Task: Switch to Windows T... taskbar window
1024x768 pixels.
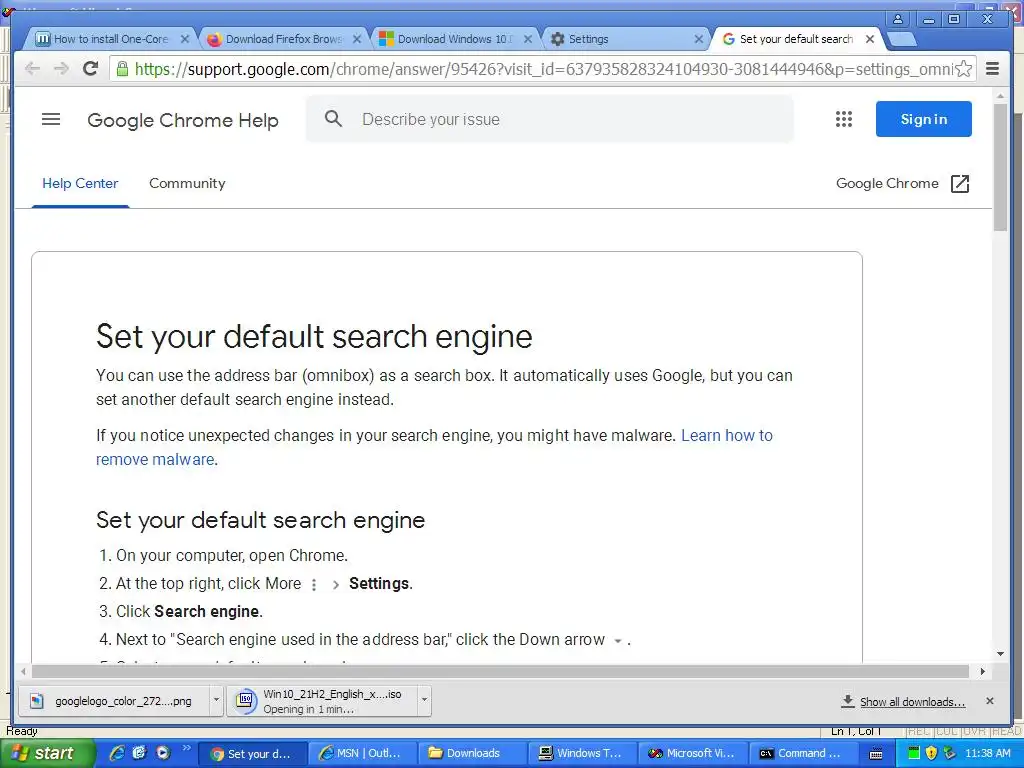Action: pos(582,753)
